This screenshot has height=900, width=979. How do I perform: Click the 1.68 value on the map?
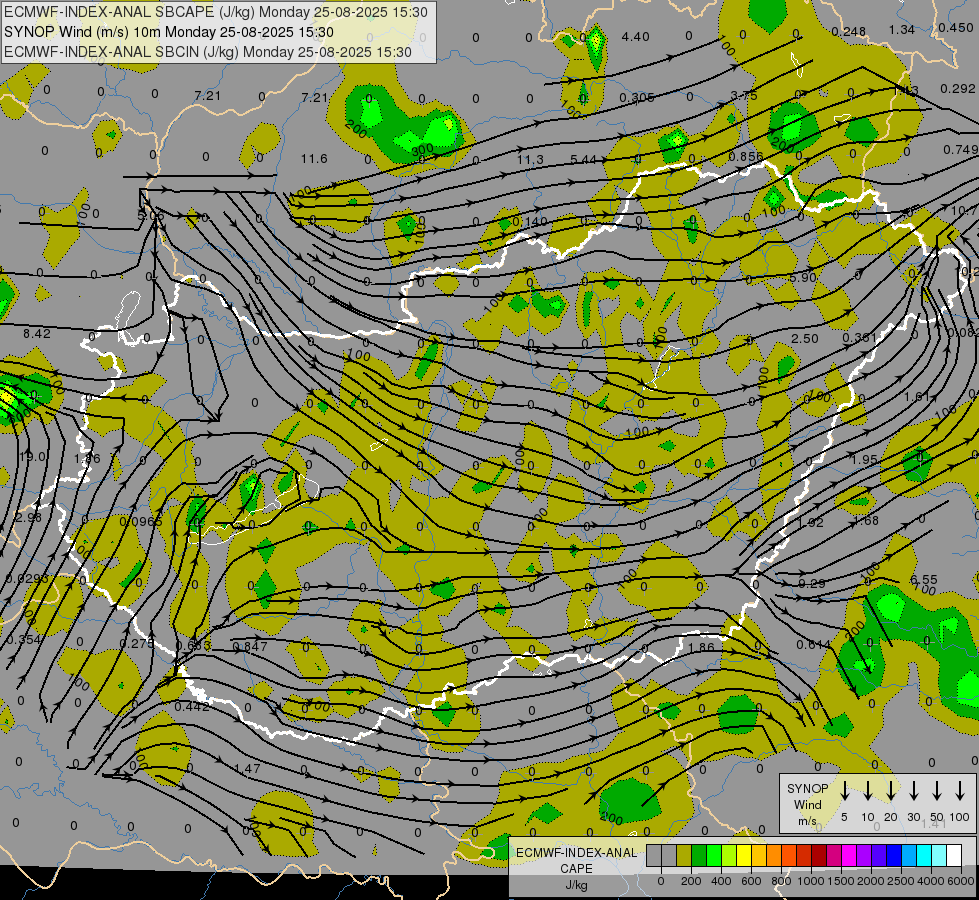(865, 520)
